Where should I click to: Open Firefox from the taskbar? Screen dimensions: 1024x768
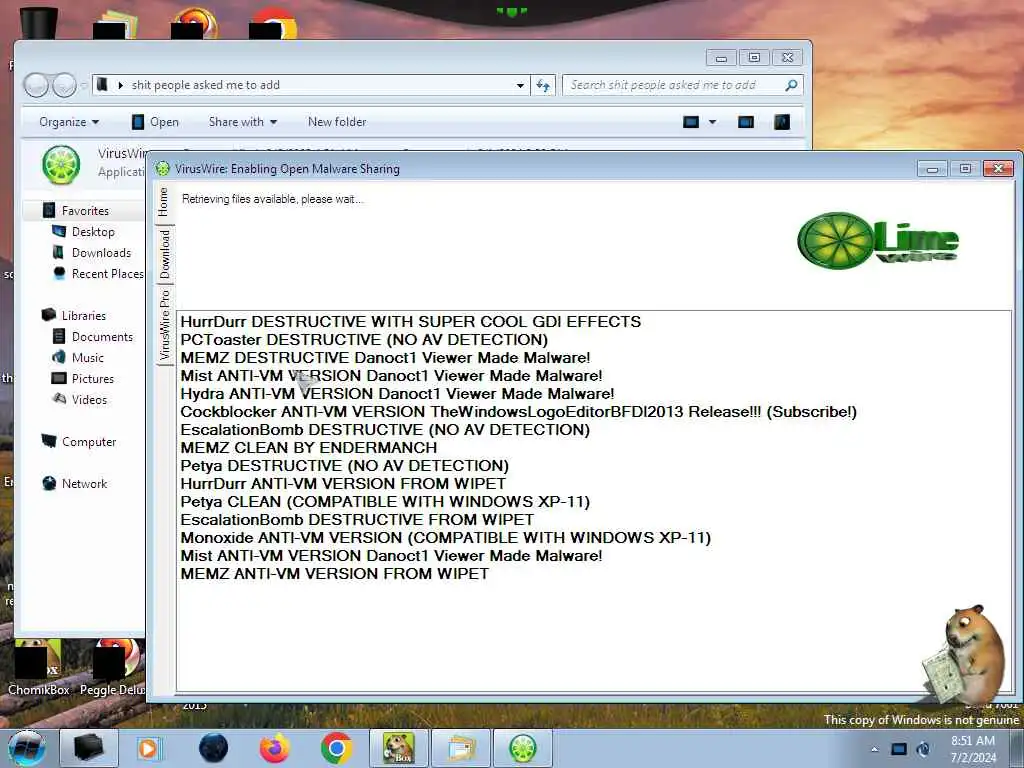tap(275, 748)
